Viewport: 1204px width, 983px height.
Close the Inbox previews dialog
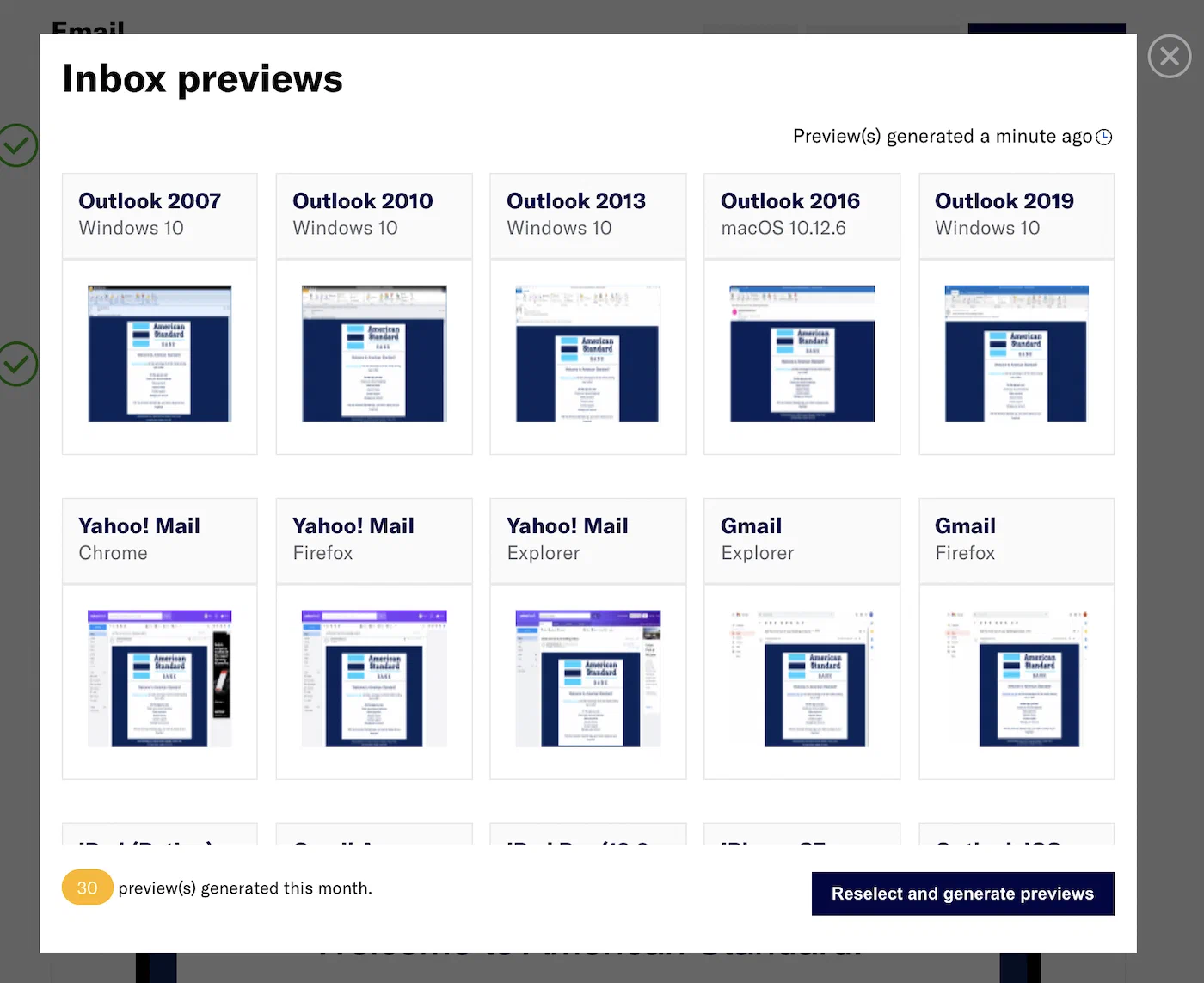pos(1169,57)
